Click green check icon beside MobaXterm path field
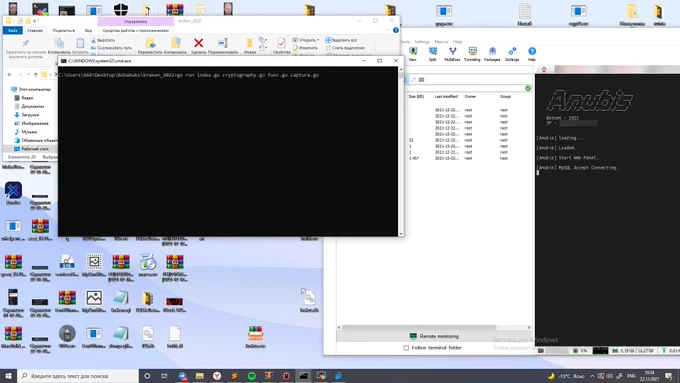 click(x=528, y=88)
